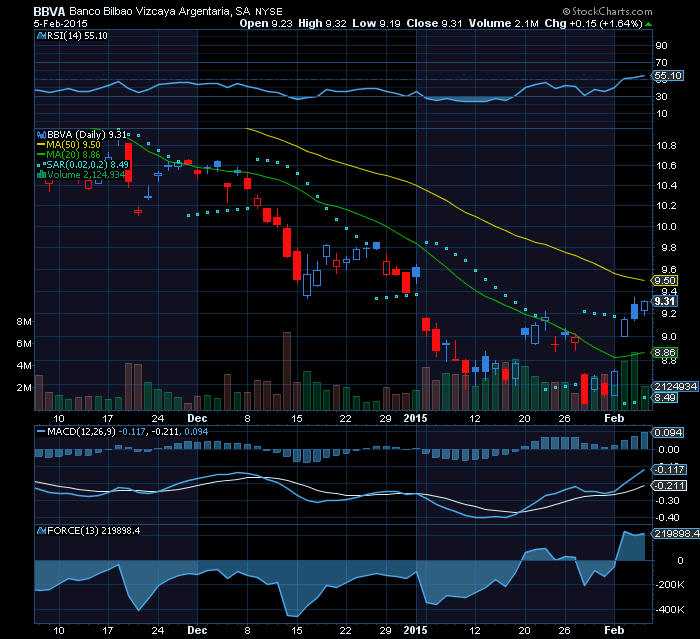The image size is (700, 639).
Task: Click the green up-arrow next to Chg
Action: tap(648, 24)
